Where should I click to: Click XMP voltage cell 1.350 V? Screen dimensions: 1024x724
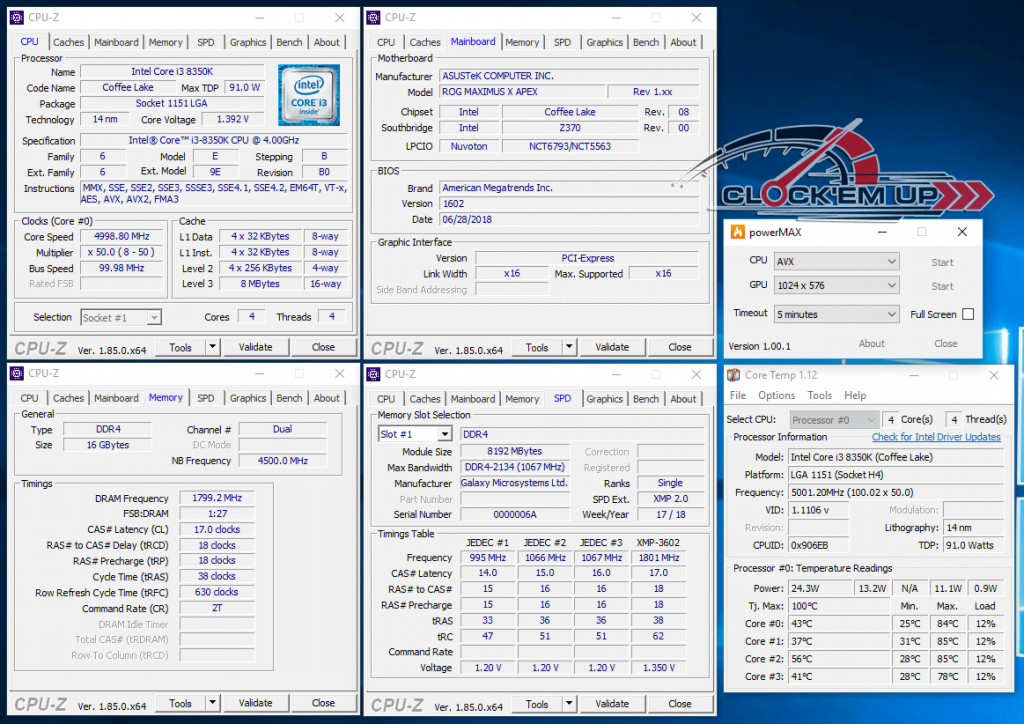point(658,668)
